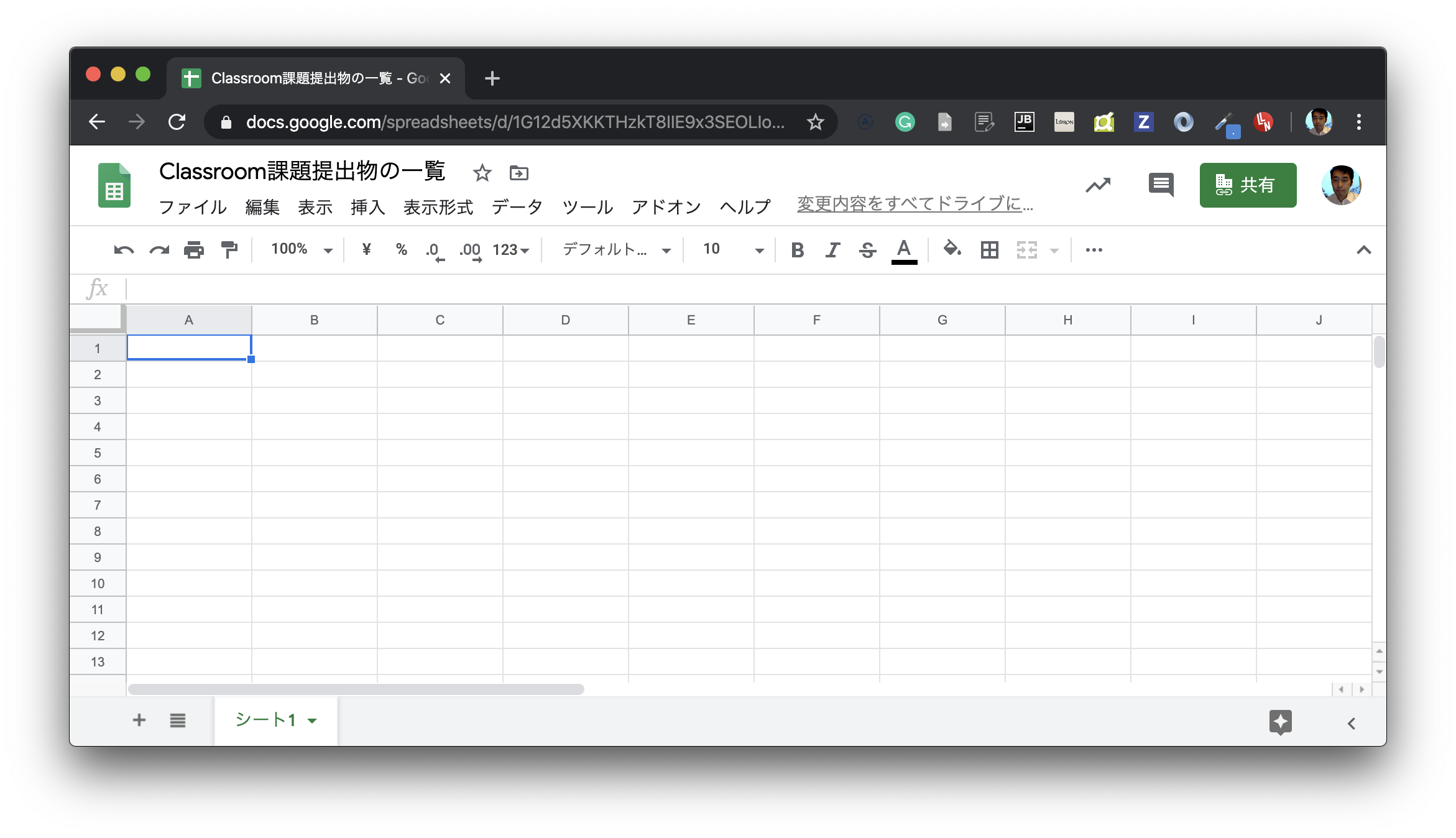
Task: Click the formula bar input field
Action: pyautogui.click(x=746, y=288)
